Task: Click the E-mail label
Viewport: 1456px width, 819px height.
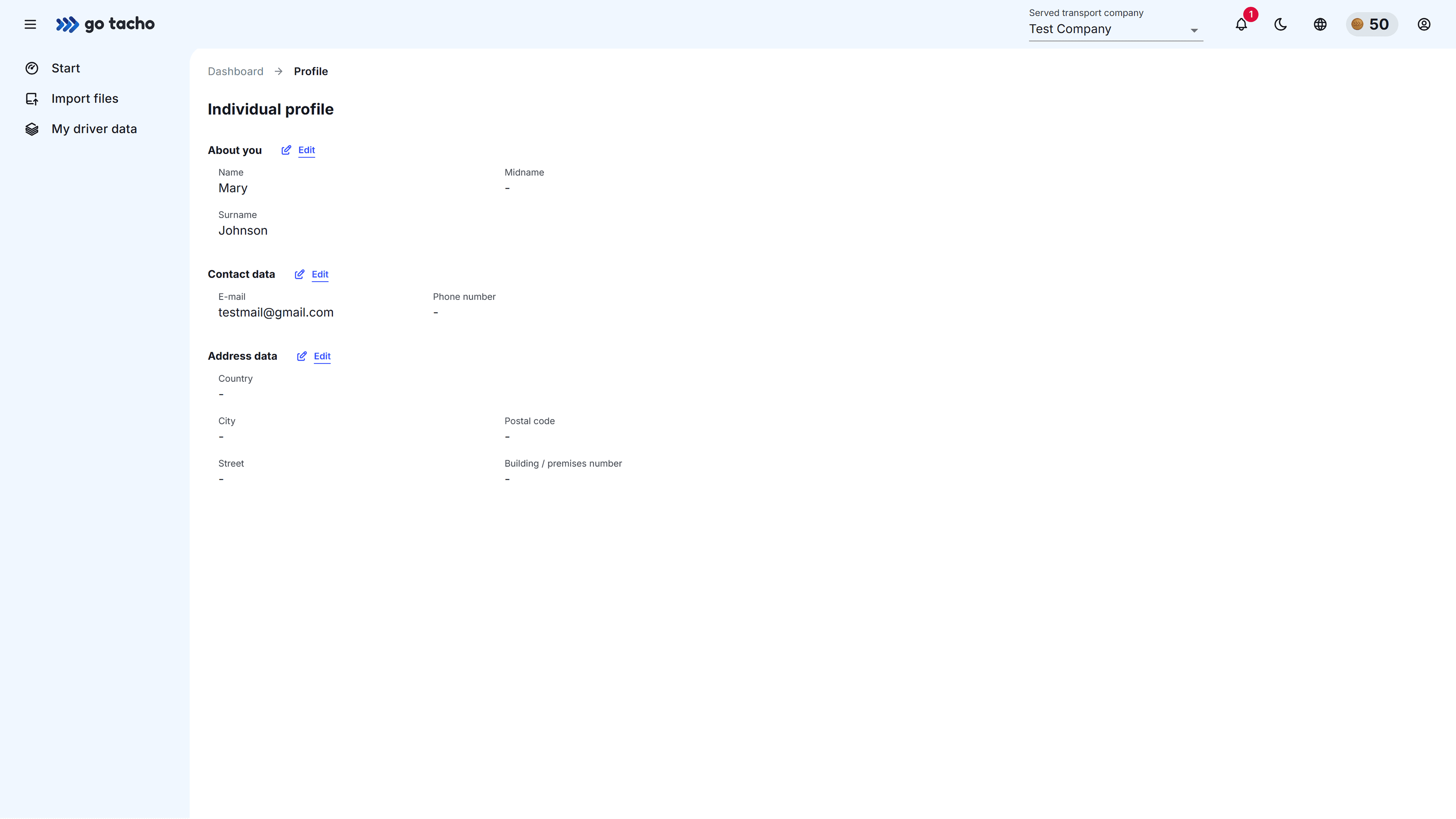Action: (232, 296)
